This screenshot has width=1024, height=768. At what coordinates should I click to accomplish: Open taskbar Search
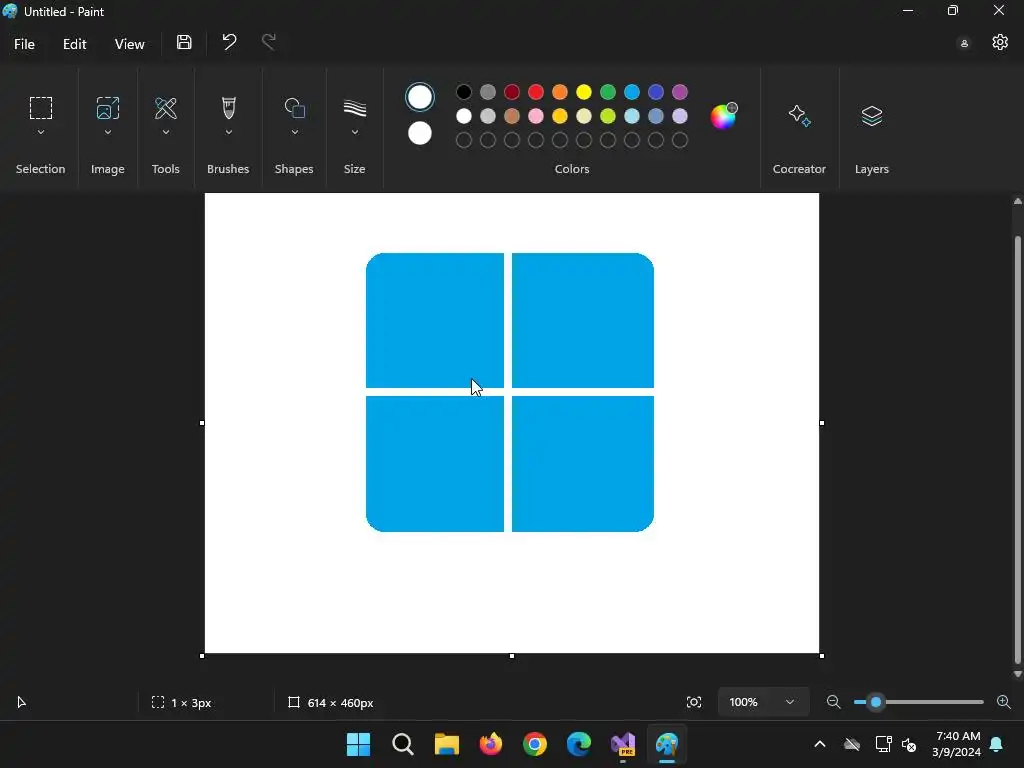(402, 744)
